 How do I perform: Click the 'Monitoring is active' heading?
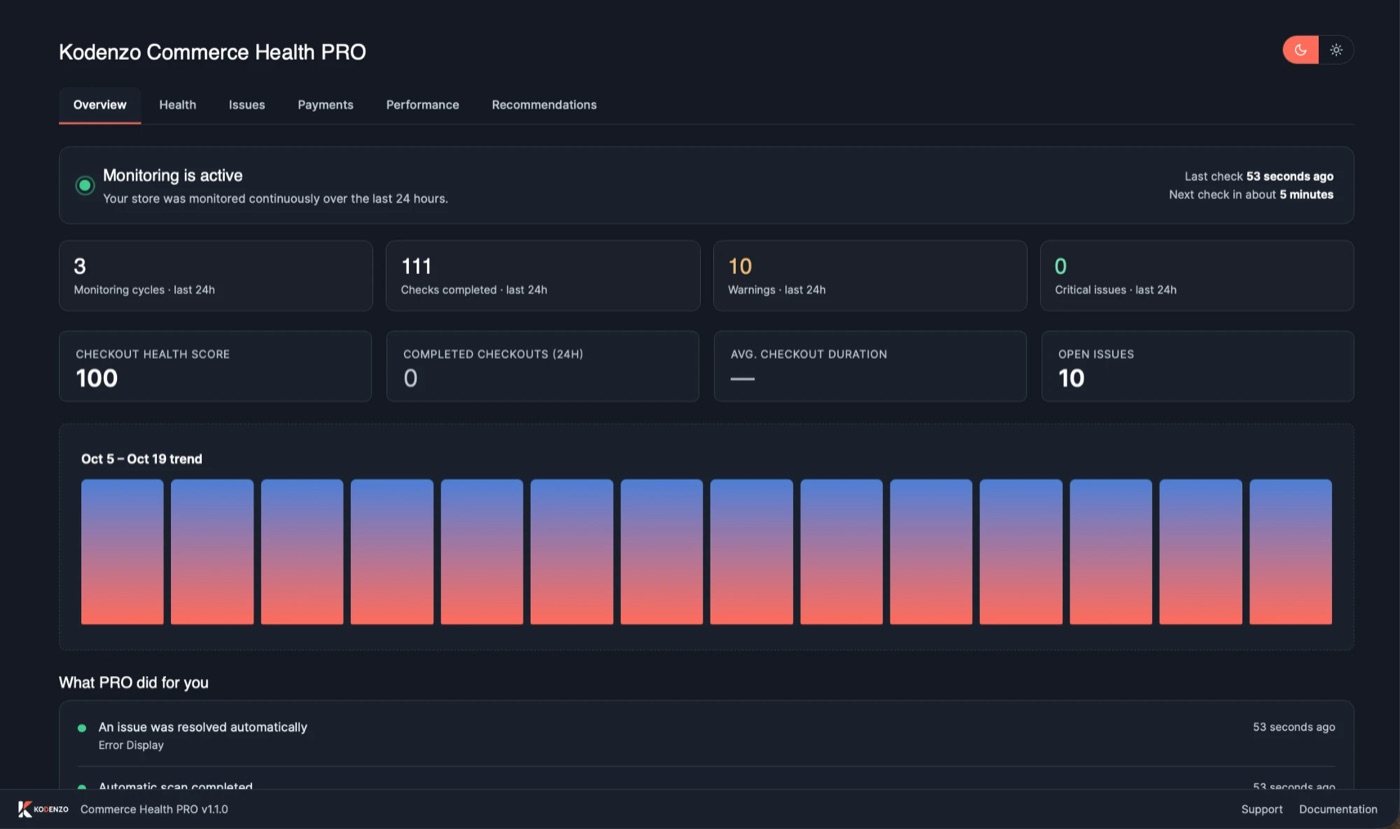coord(173,176)
